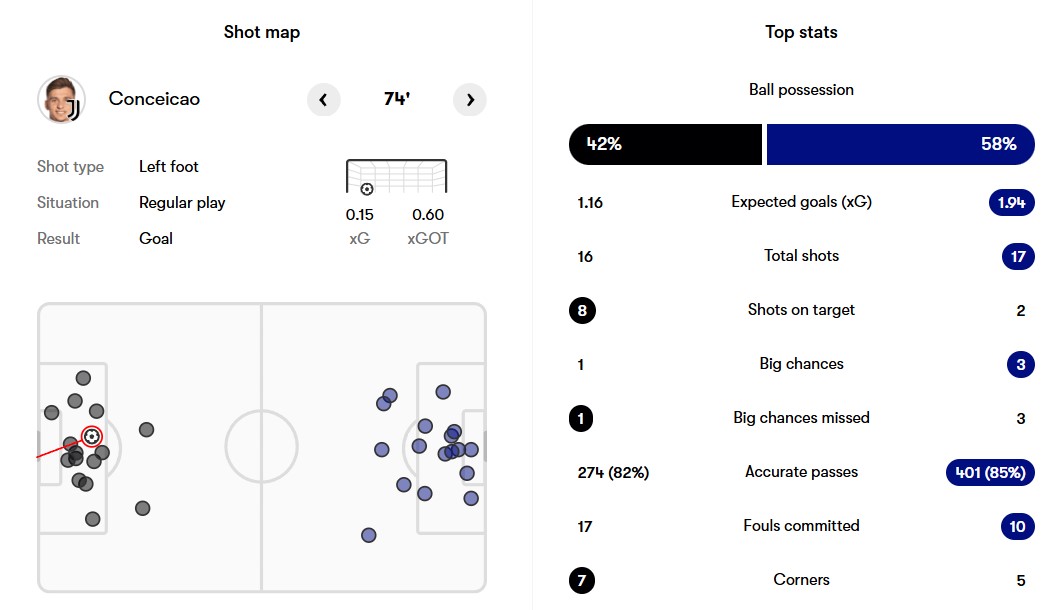This screenshot has width=1062, height=610.
Task: Open the Top stats section heading
Action: pyautogui.click(x=801, y=32)
